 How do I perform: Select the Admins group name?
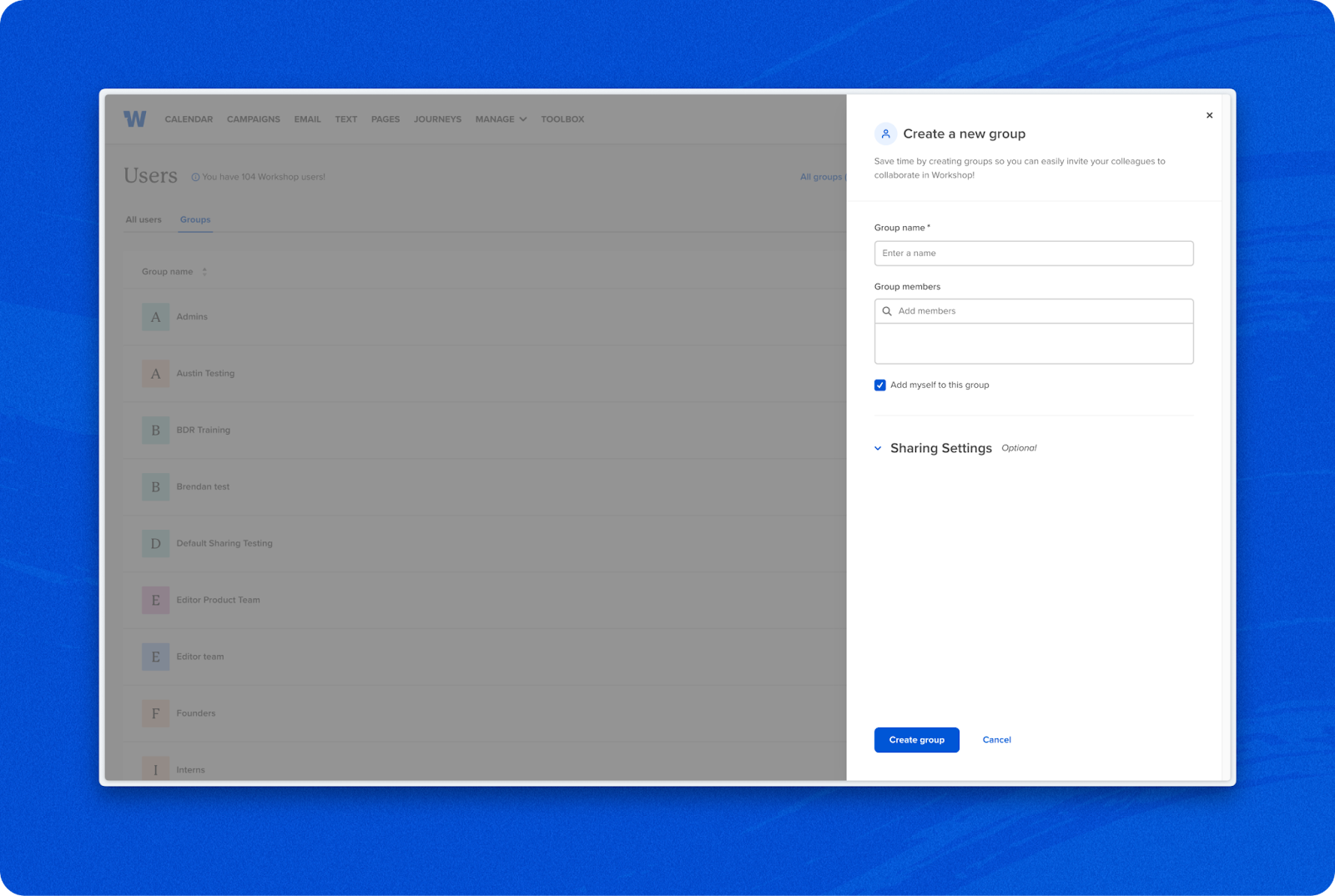click(192, 317)
